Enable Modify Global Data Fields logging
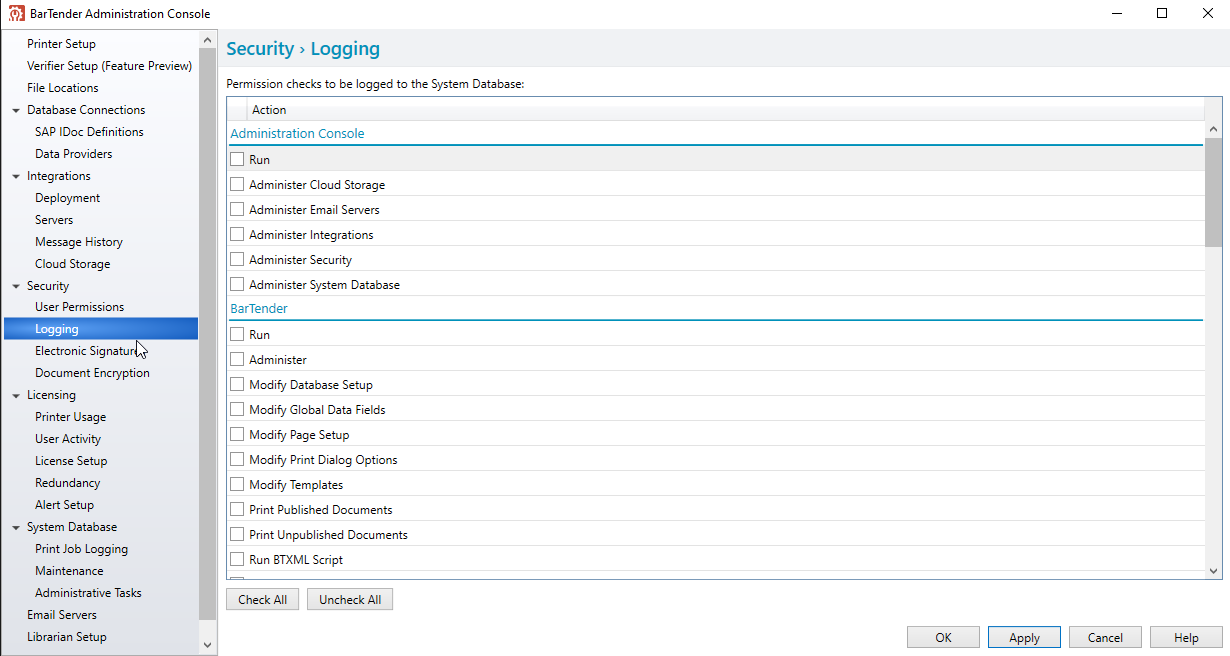The height and width of the screenshot is (656, 1230). [237, 409]
